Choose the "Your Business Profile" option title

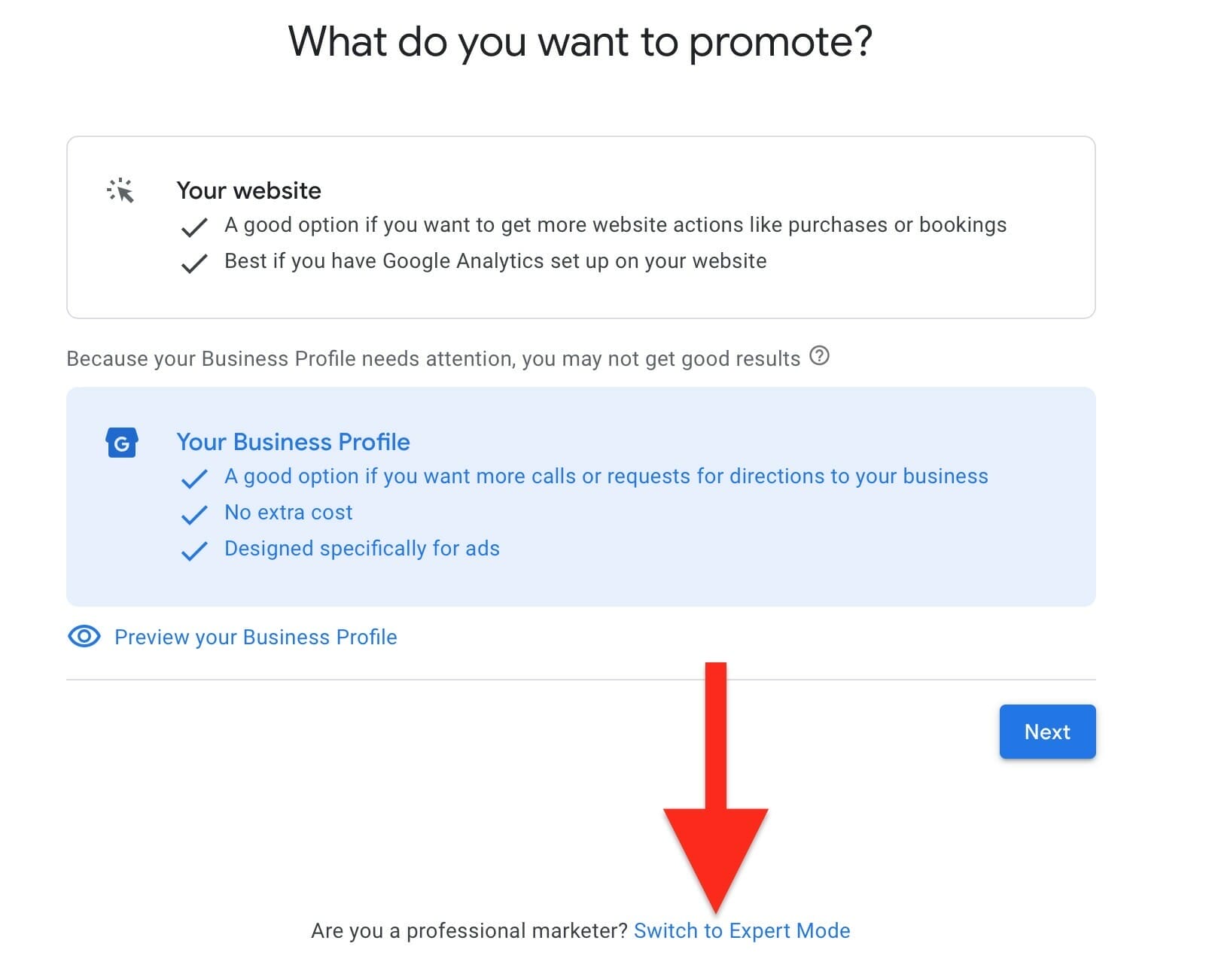(293, 442)
